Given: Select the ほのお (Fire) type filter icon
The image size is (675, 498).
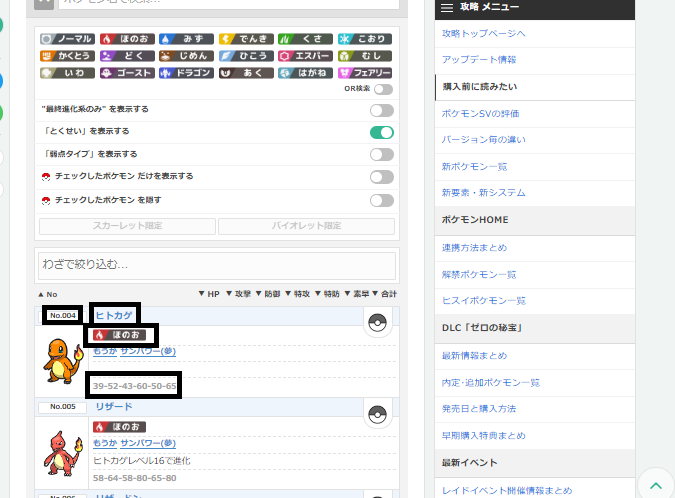Looking at the screenshot, I should click(x=126, y=38).
